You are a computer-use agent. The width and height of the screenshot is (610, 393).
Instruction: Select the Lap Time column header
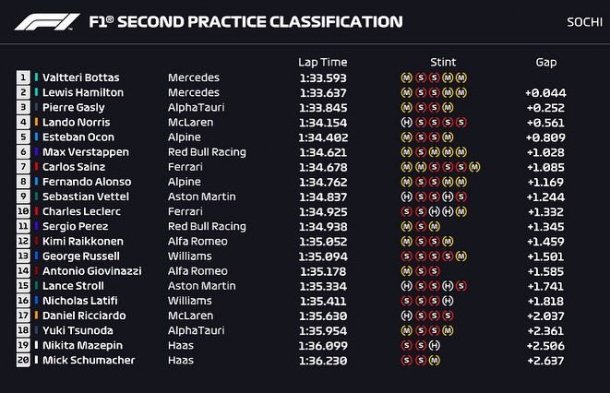pos(323,62)
